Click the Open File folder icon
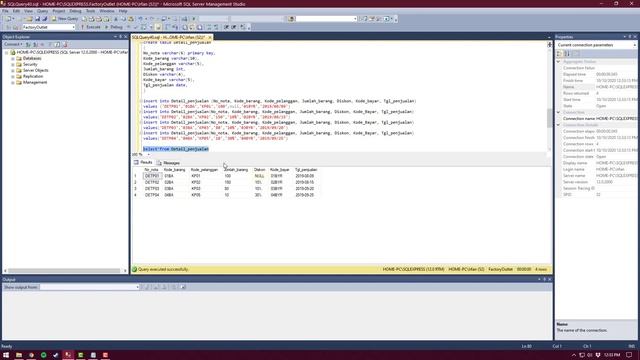 [29, 19]
